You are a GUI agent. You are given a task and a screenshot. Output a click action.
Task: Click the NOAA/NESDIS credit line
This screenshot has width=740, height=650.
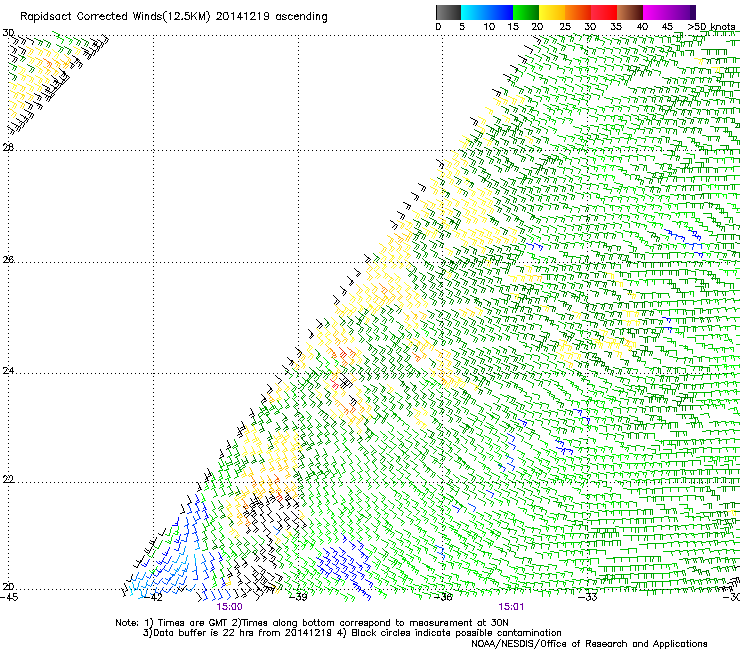coord(589,644)
